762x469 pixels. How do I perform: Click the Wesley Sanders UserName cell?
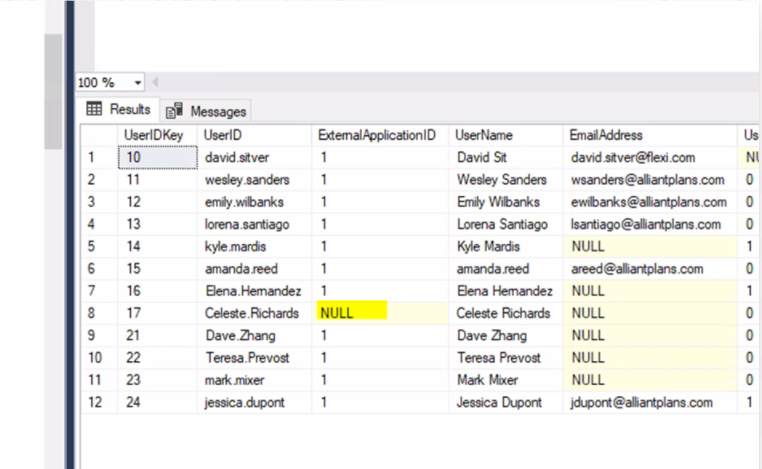(506, 180)
